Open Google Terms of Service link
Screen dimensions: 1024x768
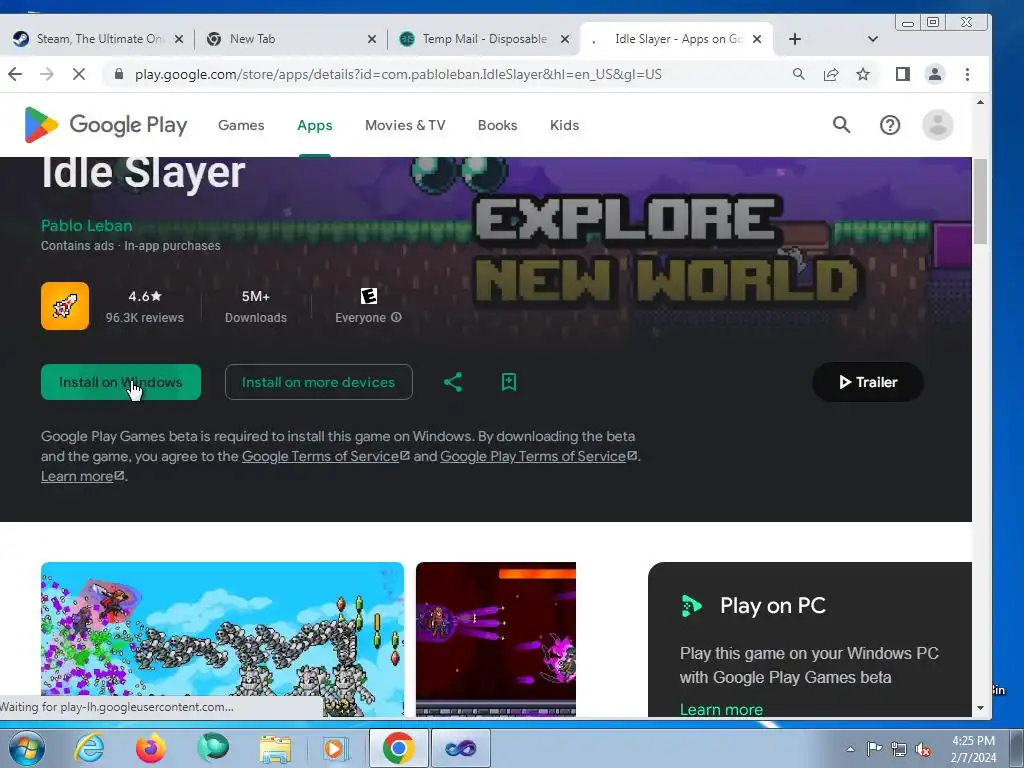pos(320,456)
